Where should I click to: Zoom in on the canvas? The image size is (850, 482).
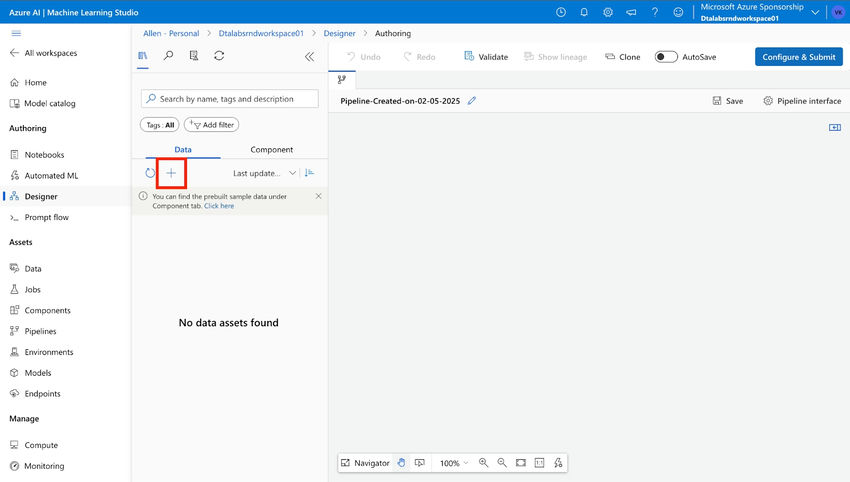484,462
